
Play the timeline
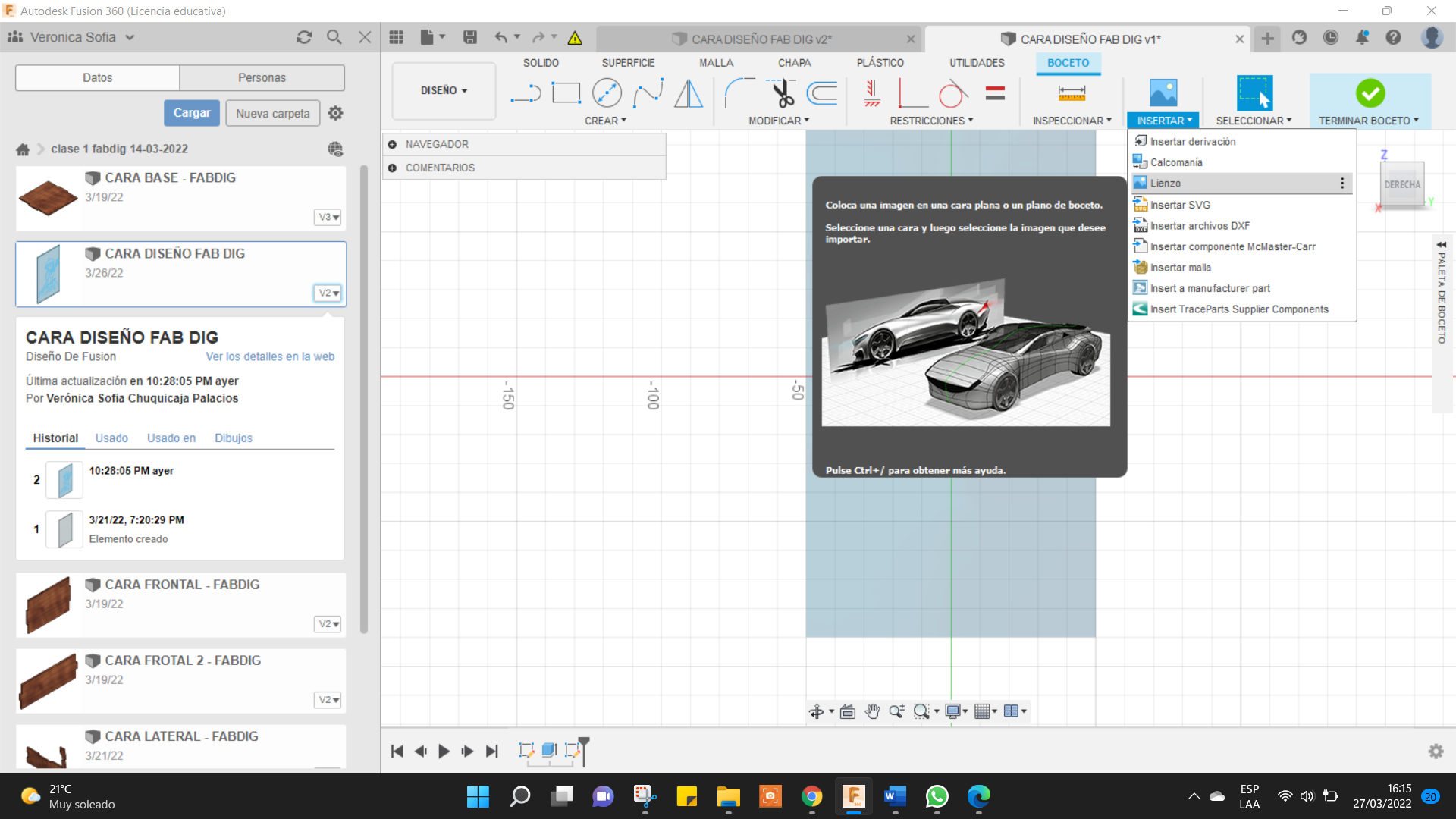pyautogui.click(x=444, y=752)
